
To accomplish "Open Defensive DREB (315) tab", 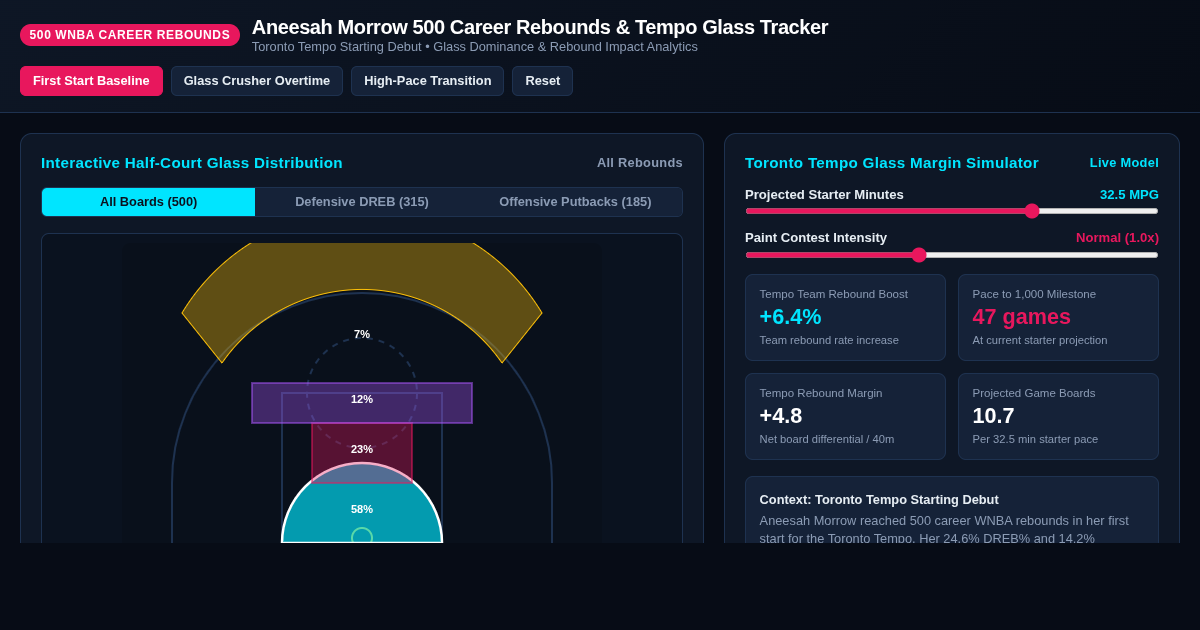I will 362,202.
